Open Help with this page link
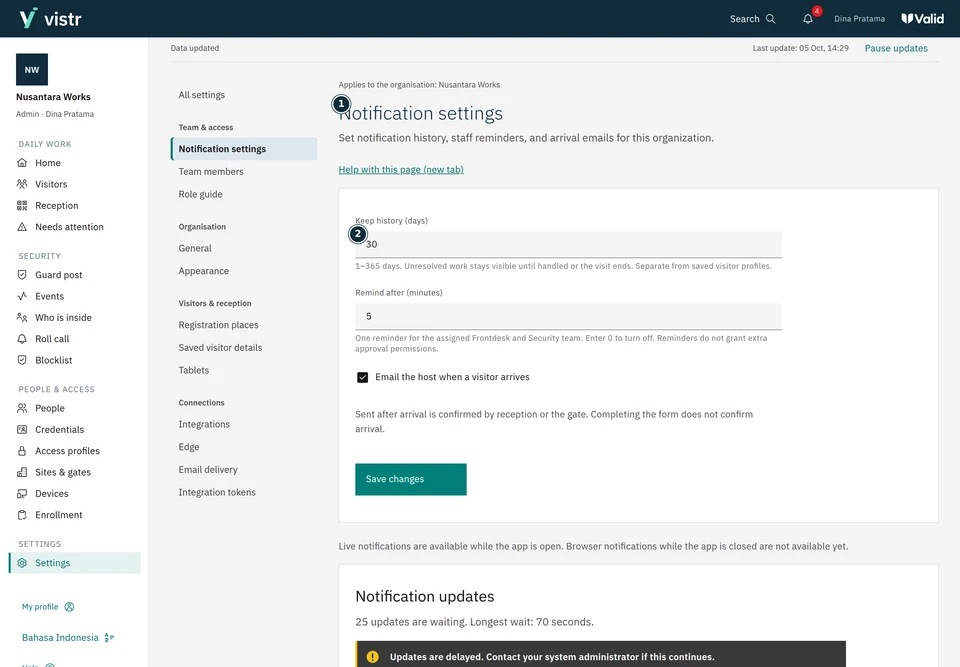 click(x=401, y=170)
